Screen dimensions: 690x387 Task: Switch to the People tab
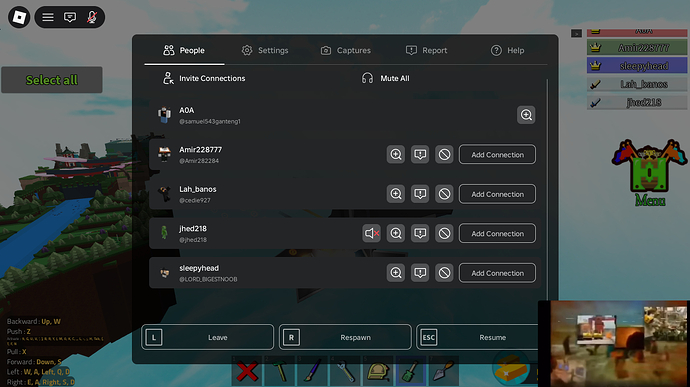tap(184, 50)
